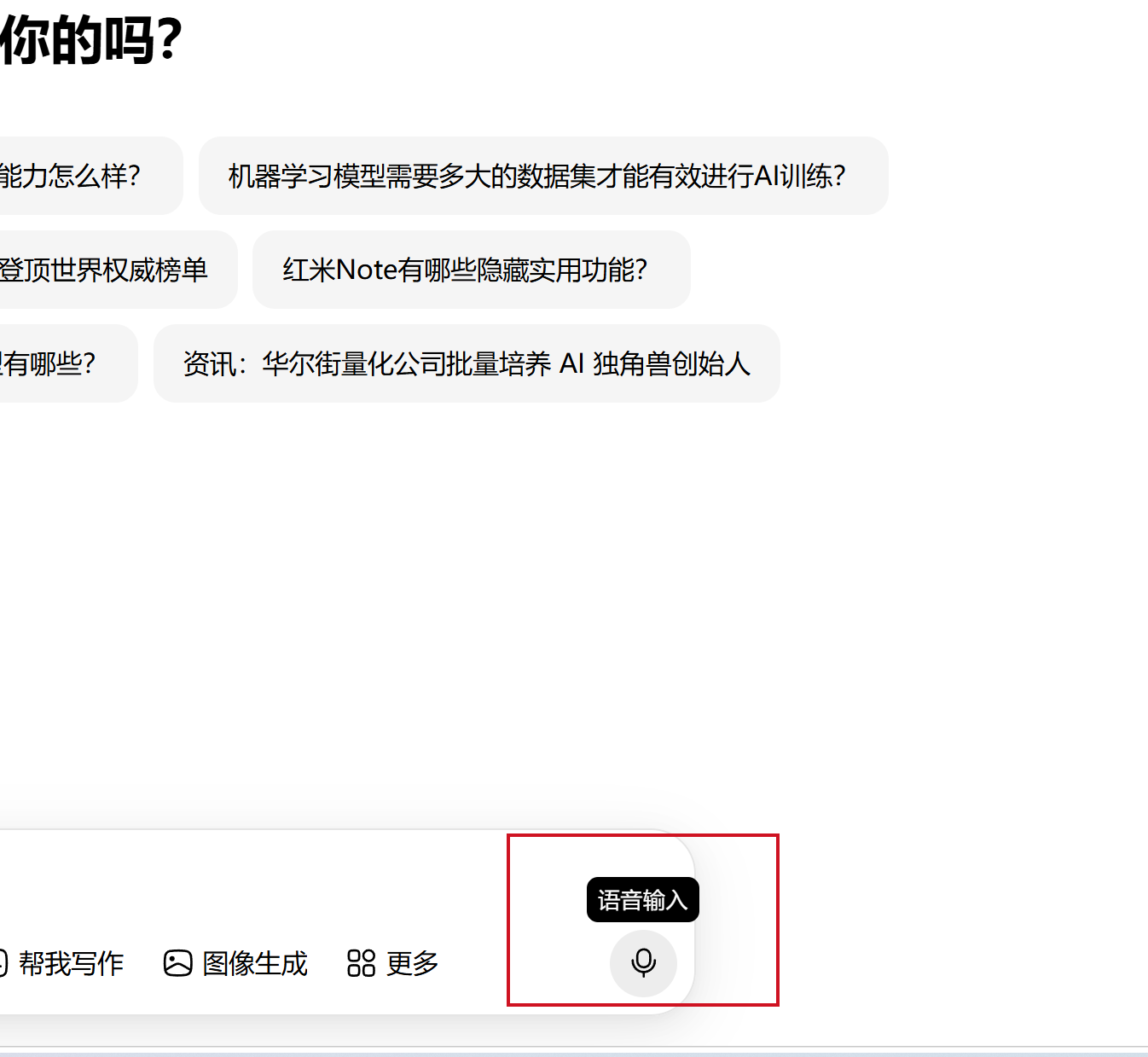This screenshot has height=1057, width=1148.
Task: Click the word Note in the 红米 chip
Action: click(x=367, y=270)
